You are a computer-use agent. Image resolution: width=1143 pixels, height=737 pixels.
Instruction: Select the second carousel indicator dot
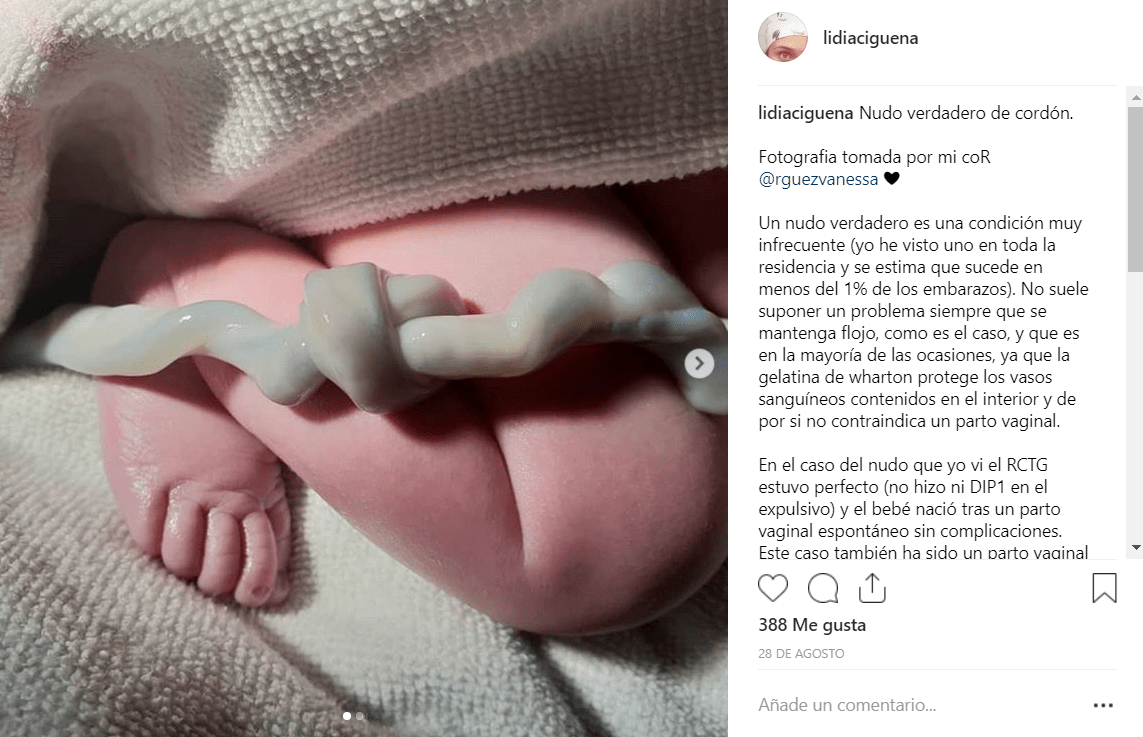[x=359, y=716]
